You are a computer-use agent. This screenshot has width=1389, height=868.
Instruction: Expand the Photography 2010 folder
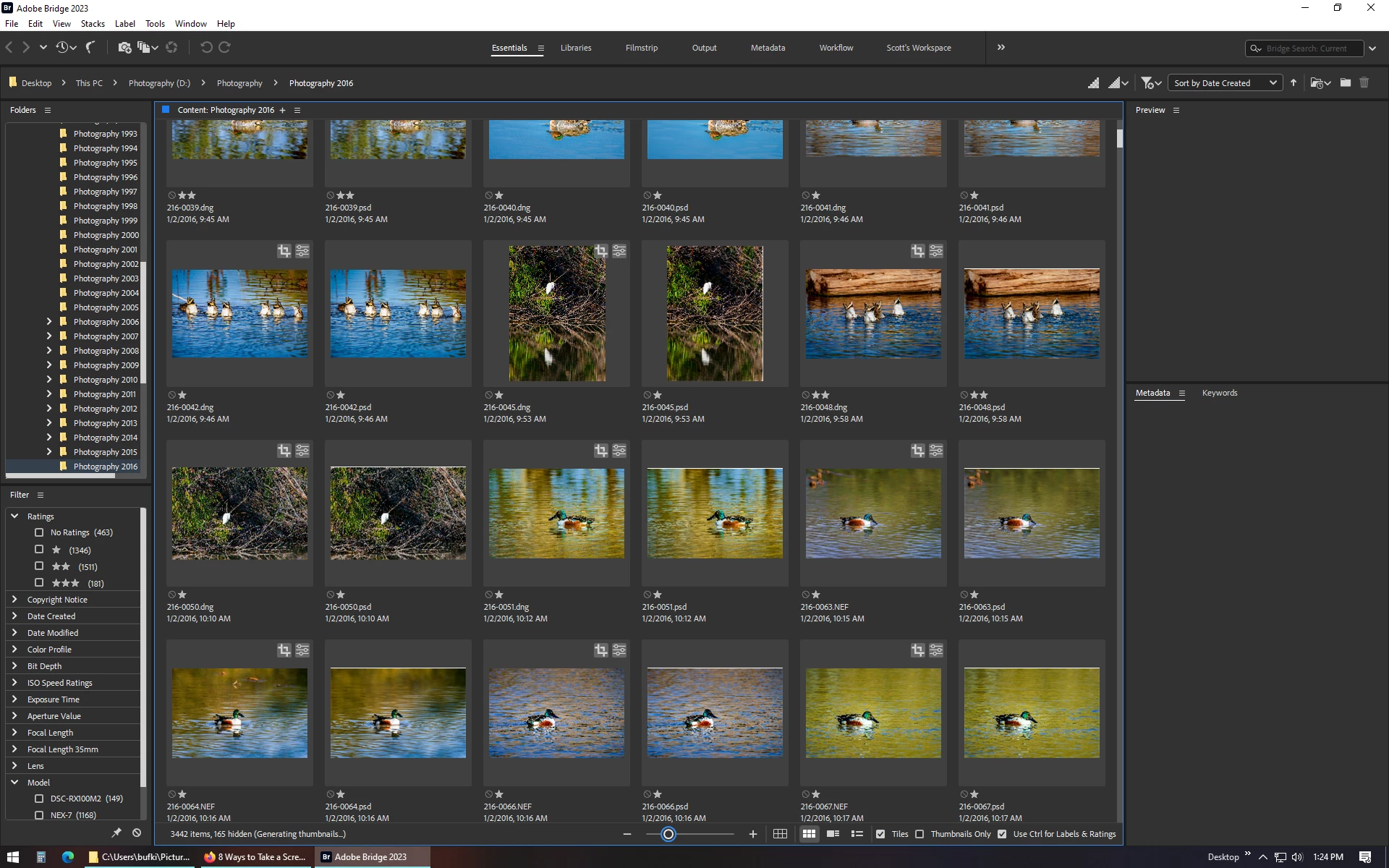49,380
